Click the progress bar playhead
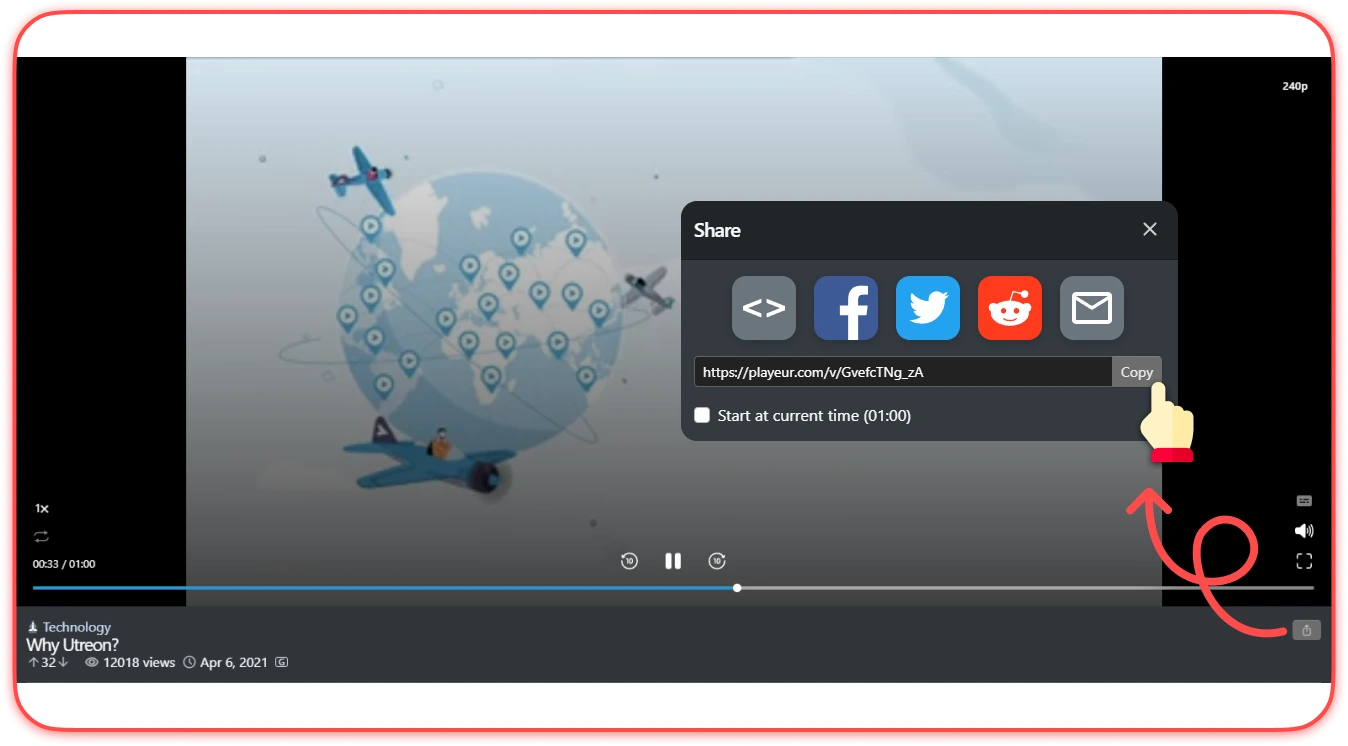 pyautogui.click(x=737, y=588)
